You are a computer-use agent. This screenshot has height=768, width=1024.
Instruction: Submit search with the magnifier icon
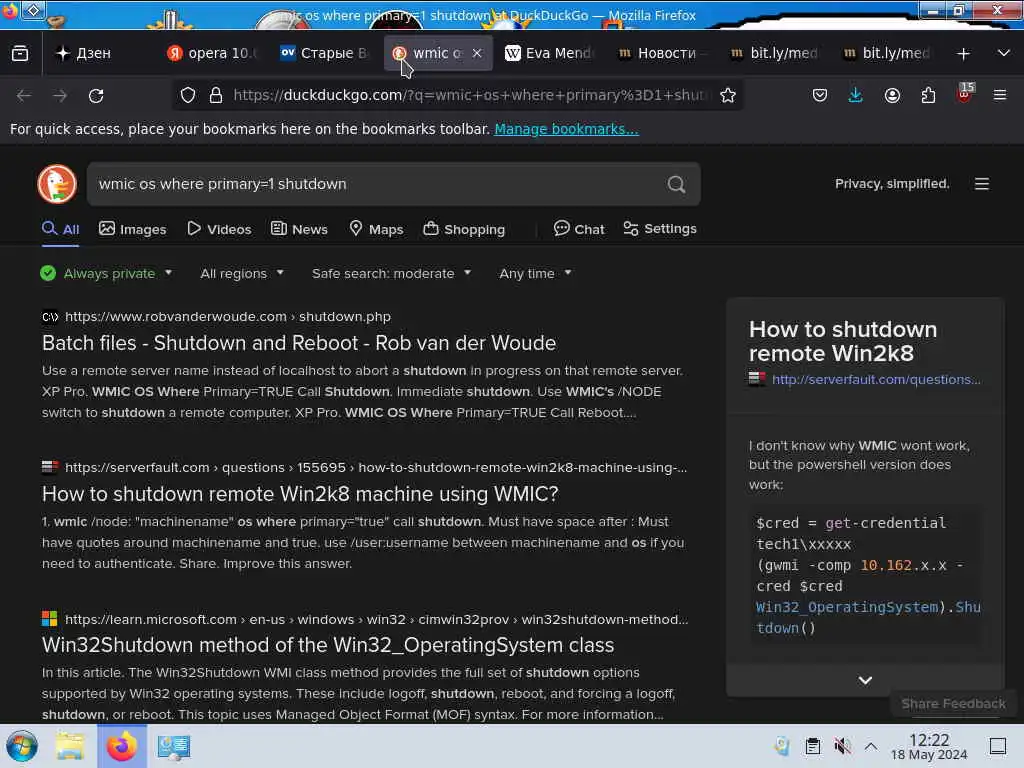(x=677, y=184)
